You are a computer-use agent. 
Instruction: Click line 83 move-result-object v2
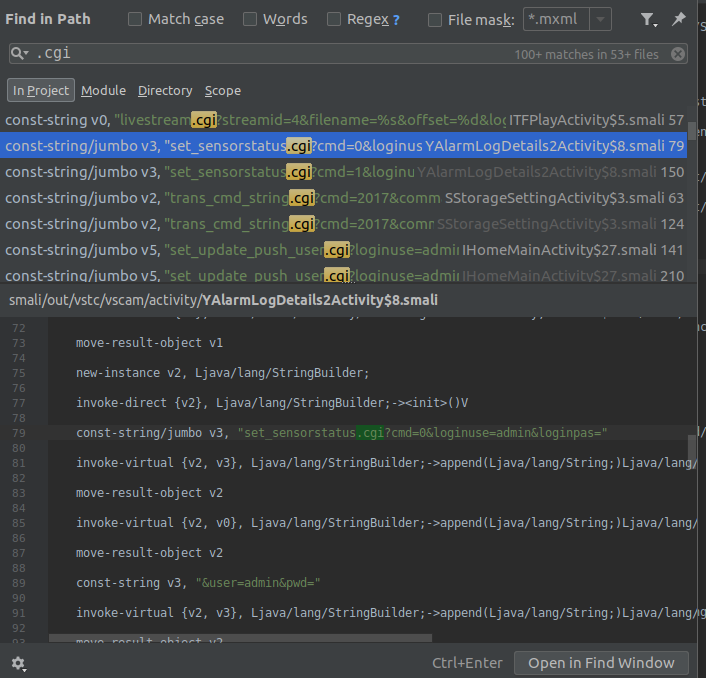pyautogui.click(x=149, y=493)
